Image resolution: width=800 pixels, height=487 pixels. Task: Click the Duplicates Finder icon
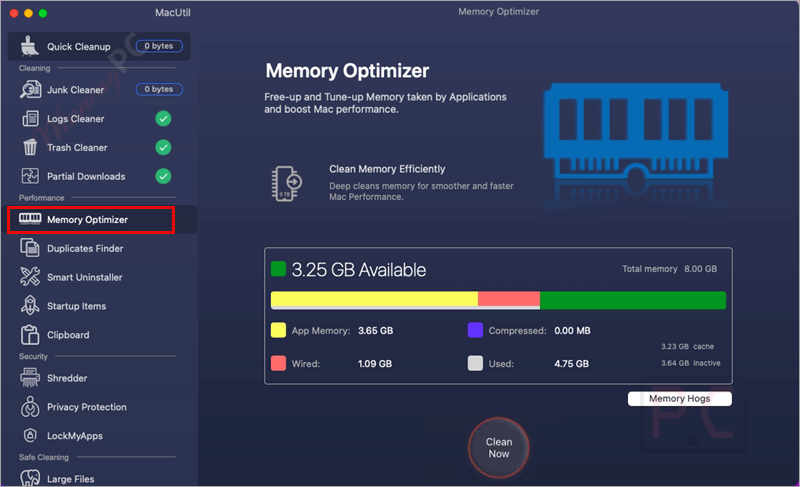pyautogui.click(x=30, y=248)
